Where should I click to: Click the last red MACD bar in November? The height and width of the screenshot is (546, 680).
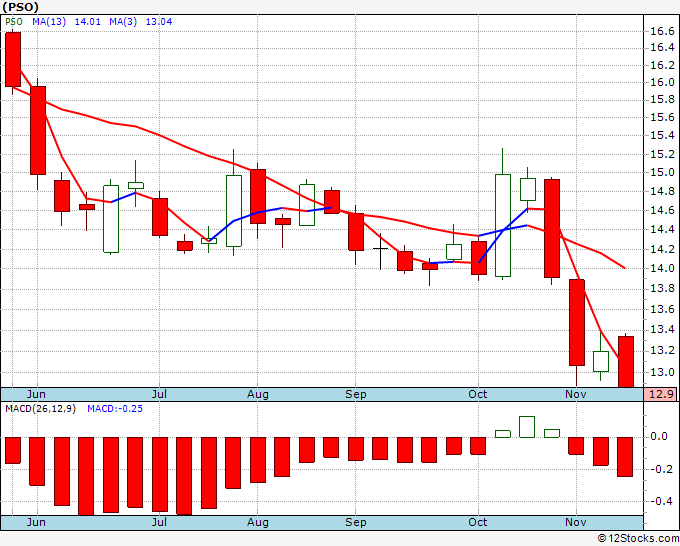tap(625, 457)
